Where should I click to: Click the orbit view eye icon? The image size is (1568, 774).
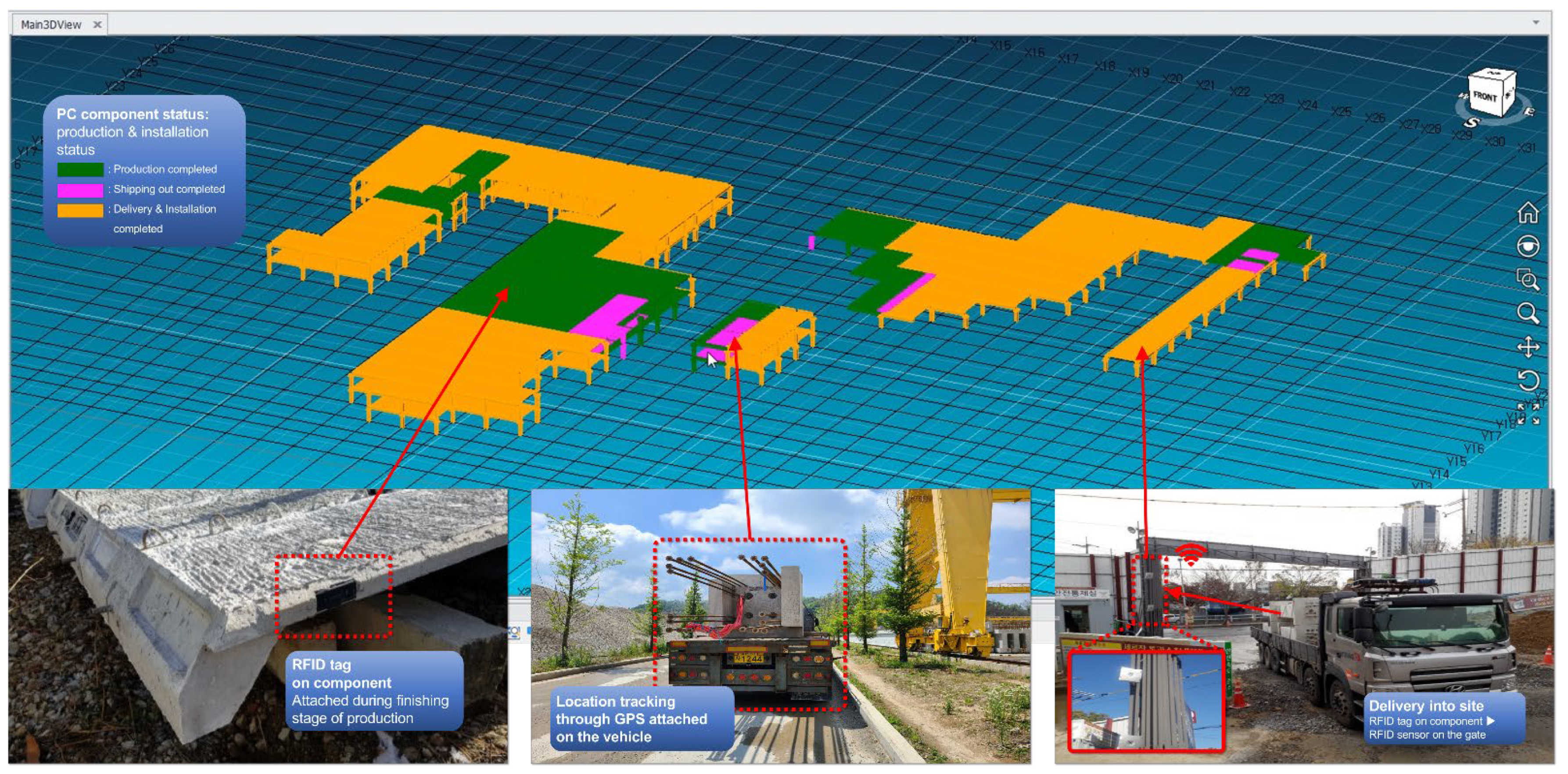click(1528, 247)
